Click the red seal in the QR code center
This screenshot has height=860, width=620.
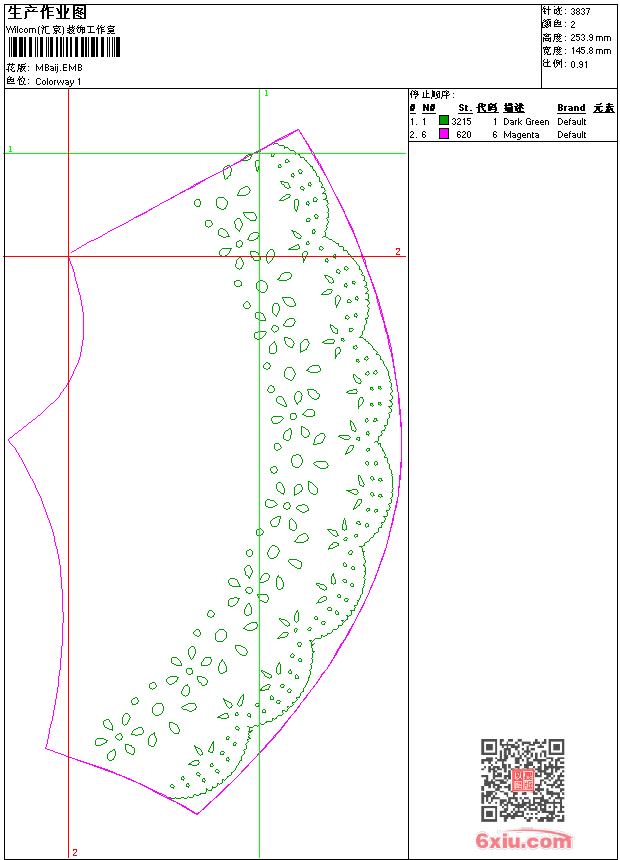coord(523,780)
